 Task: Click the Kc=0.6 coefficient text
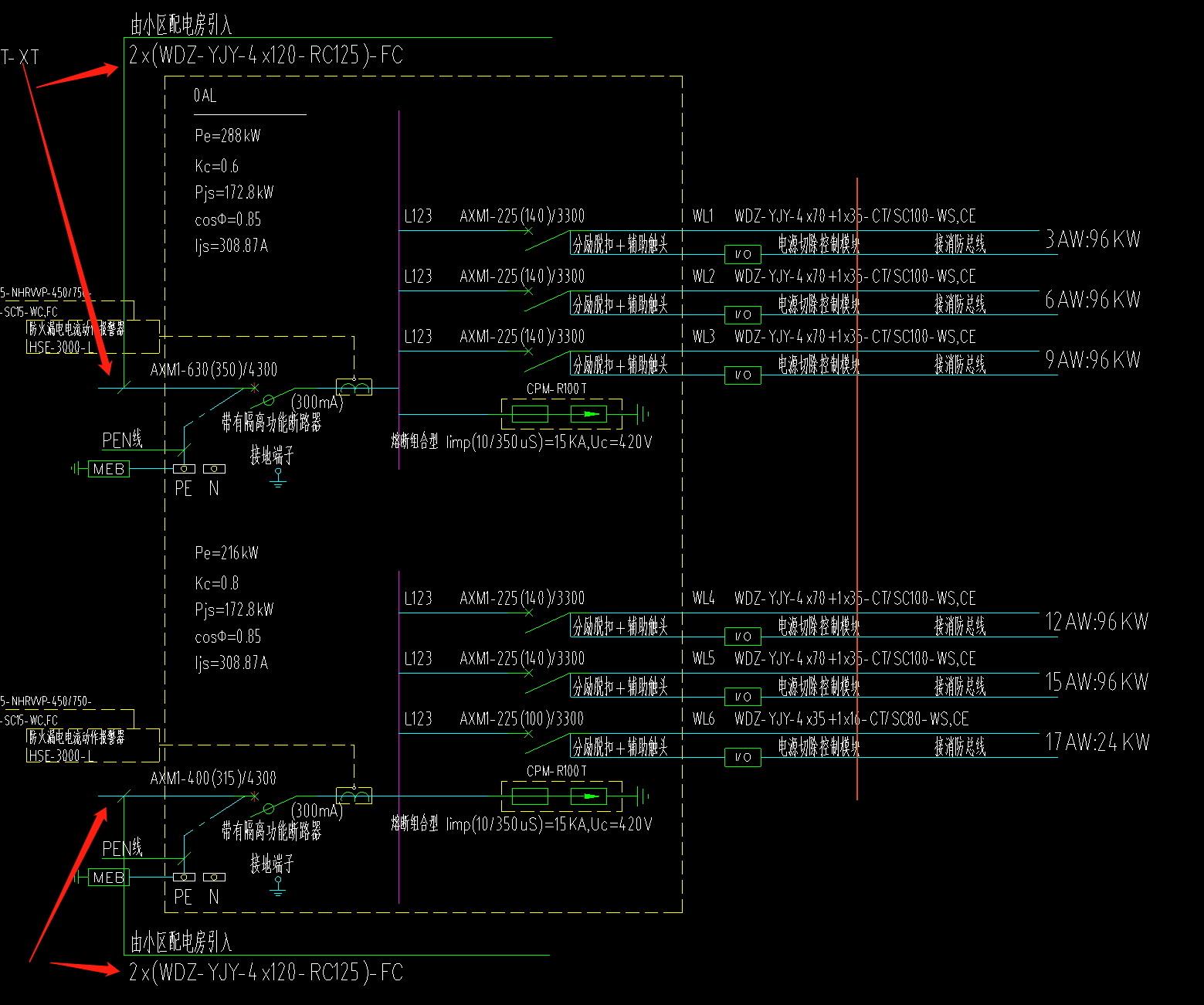pos(217,166)
